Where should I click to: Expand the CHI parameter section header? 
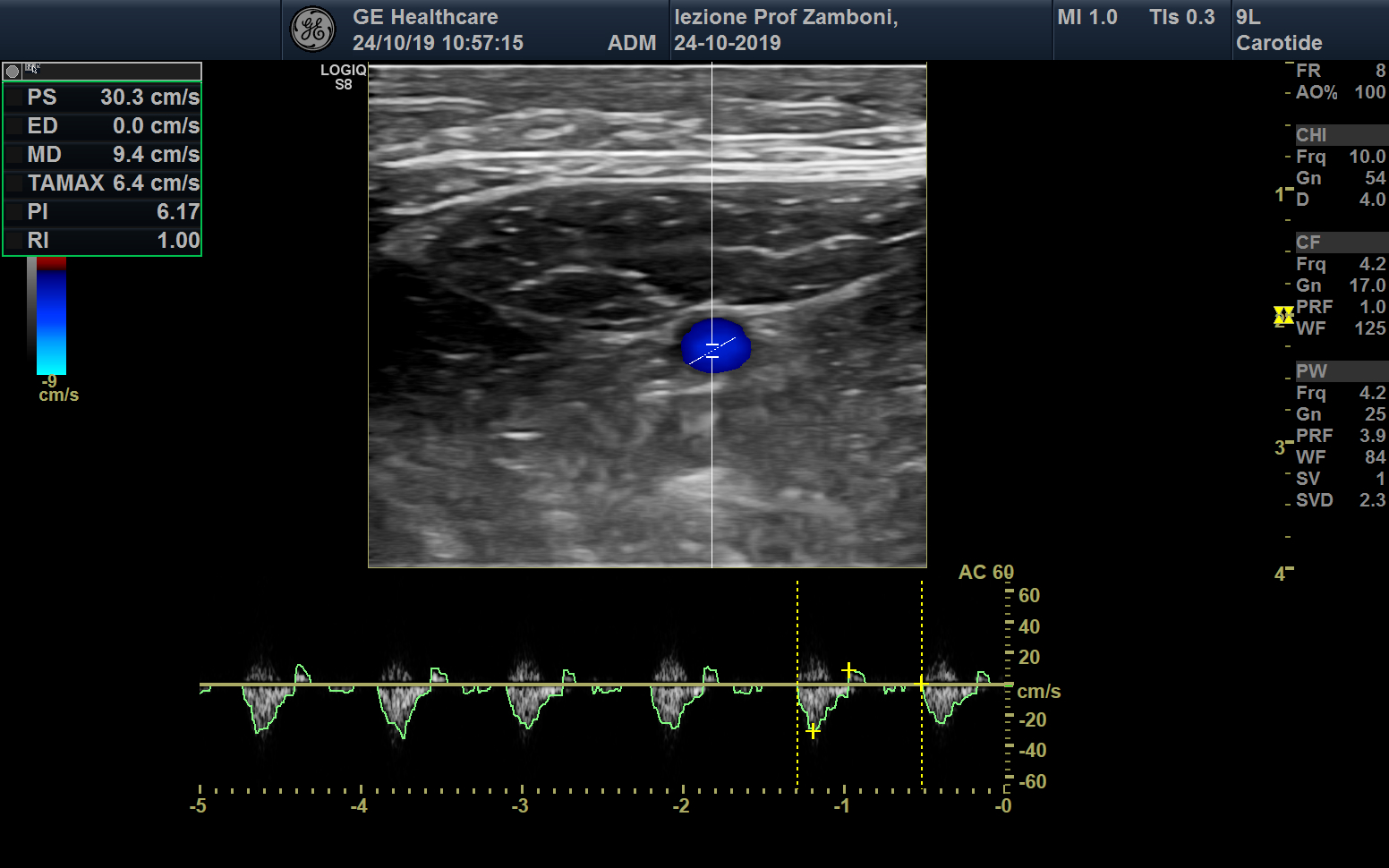[1340, 135]
